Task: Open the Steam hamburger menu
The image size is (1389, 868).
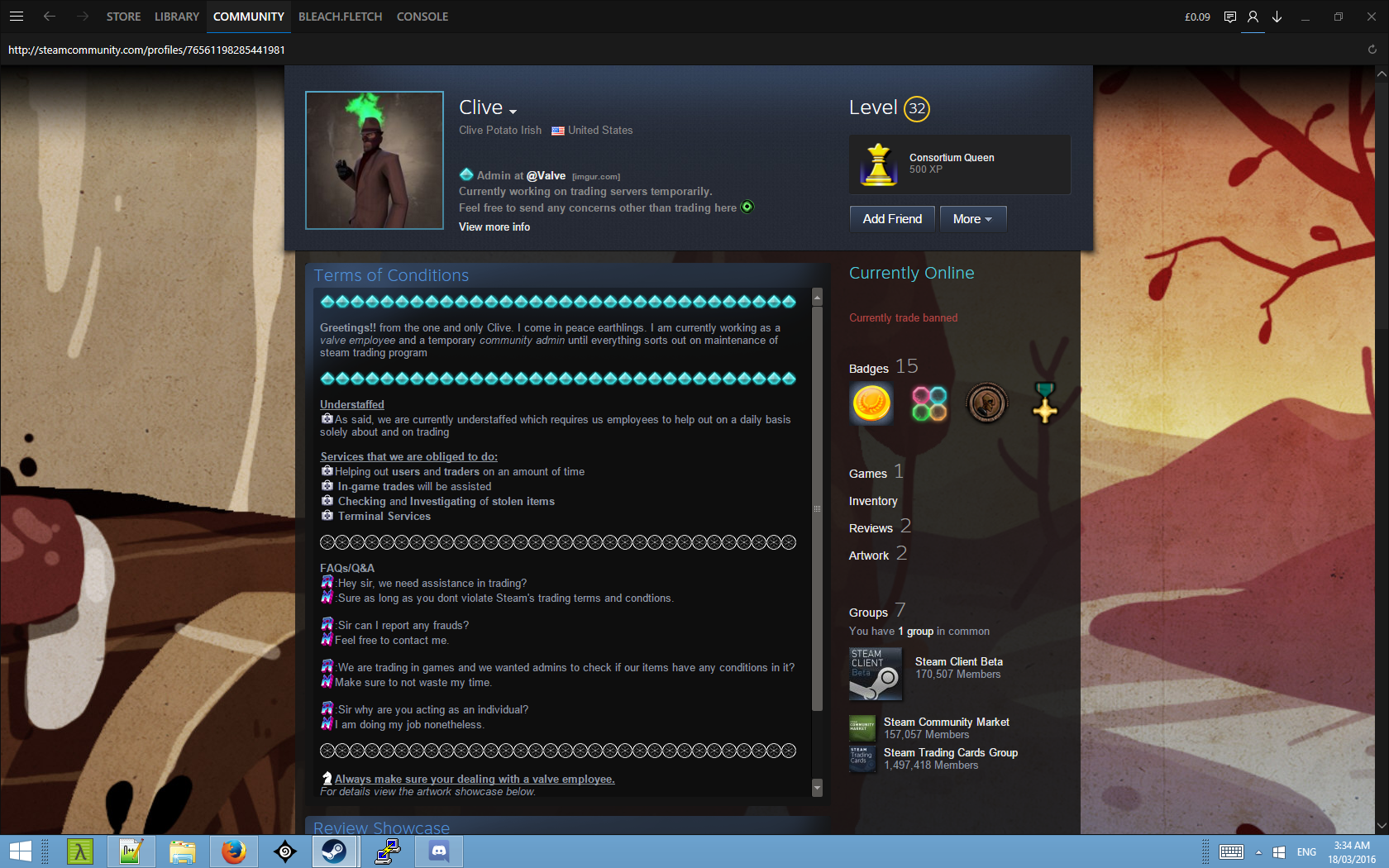Action: point(17,17)
